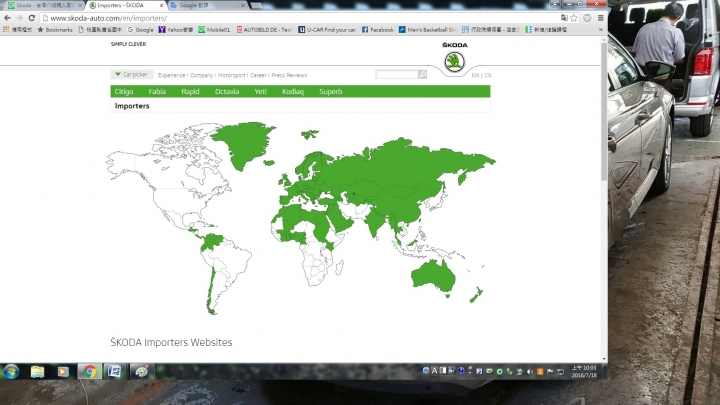
Task: Select Citigo in the green model bar
Action: pos(124,91)
